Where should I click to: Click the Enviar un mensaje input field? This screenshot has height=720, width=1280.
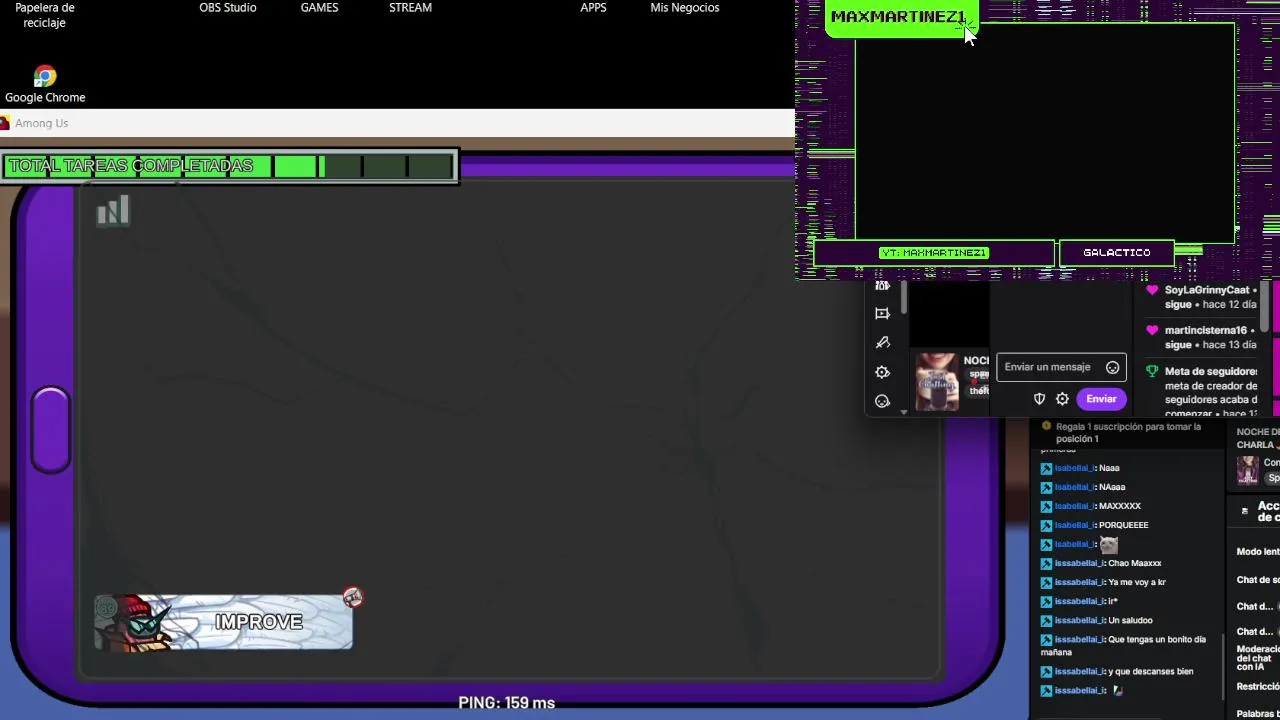1061,367
